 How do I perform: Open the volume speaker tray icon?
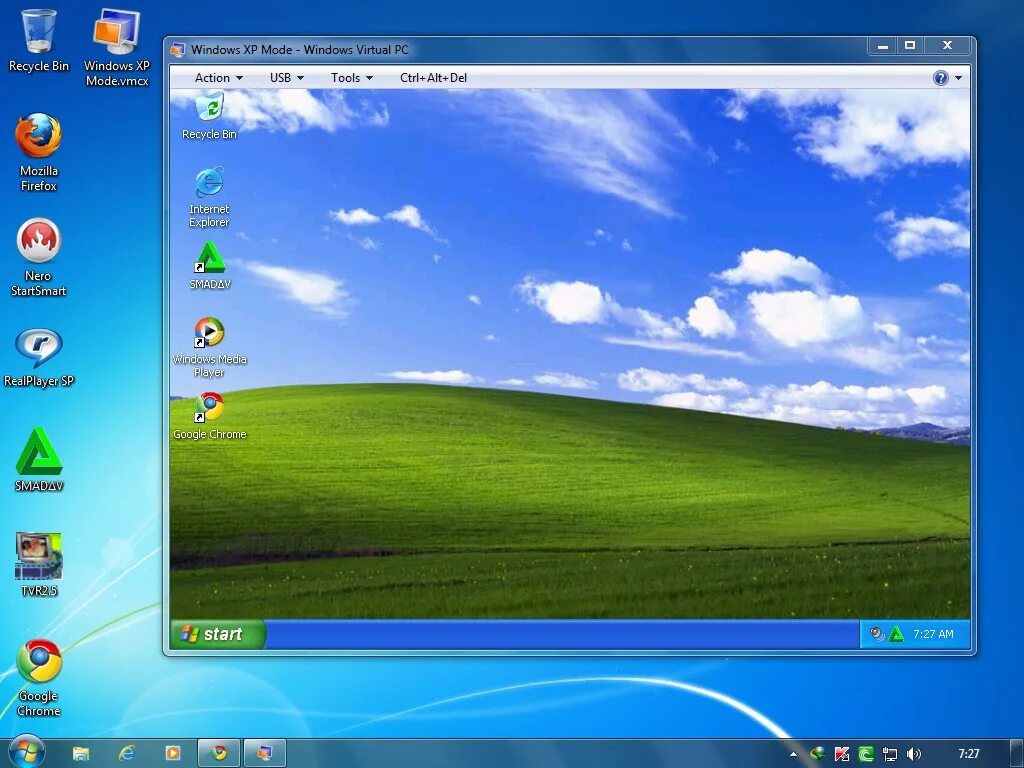point(914,754)
